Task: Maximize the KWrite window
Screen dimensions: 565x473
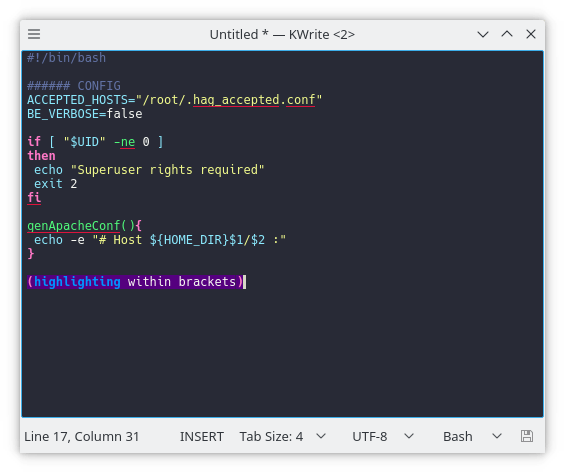Action: 507,34
